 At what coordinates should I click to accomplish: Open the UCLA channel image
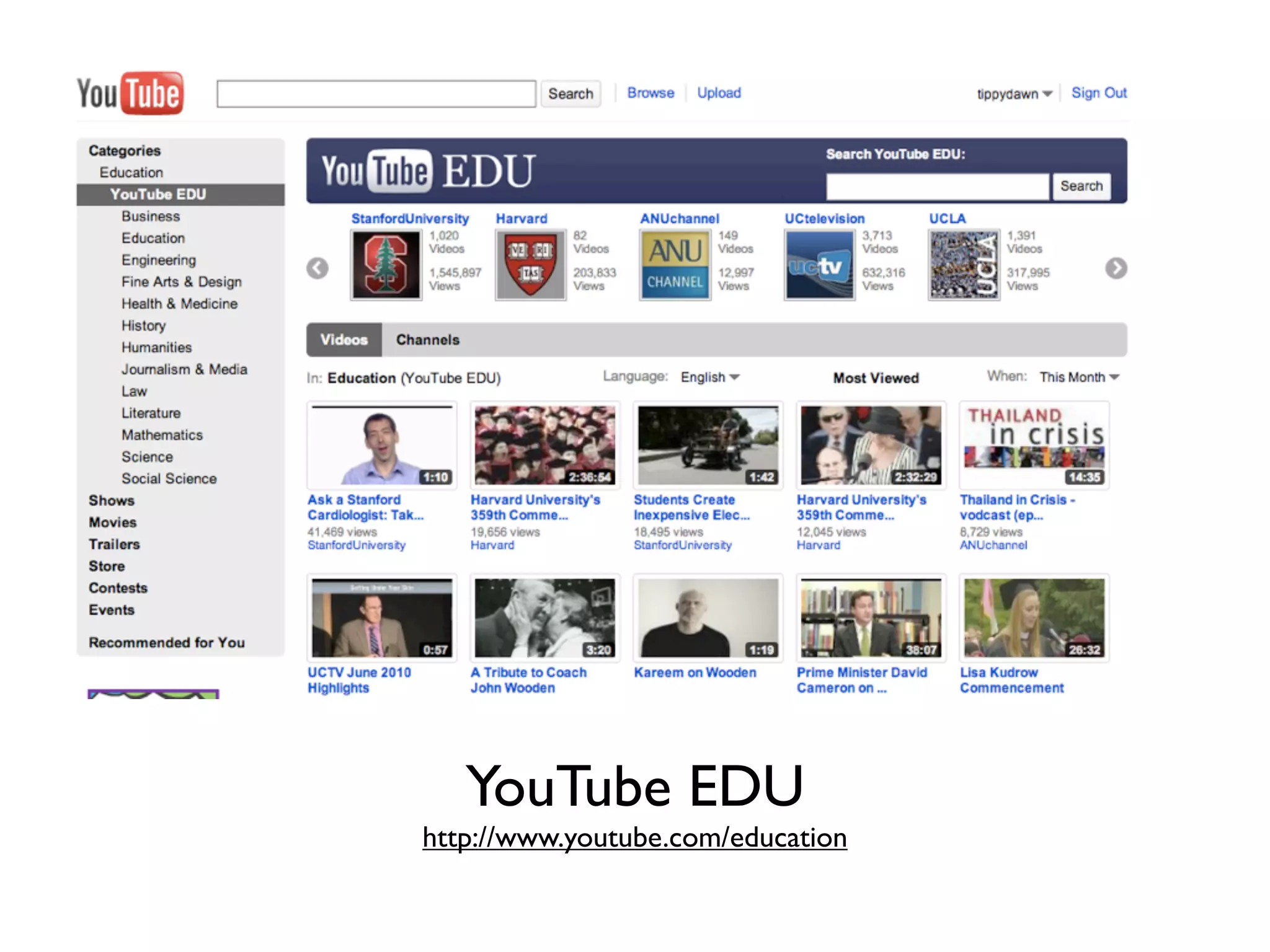point(964,265)
